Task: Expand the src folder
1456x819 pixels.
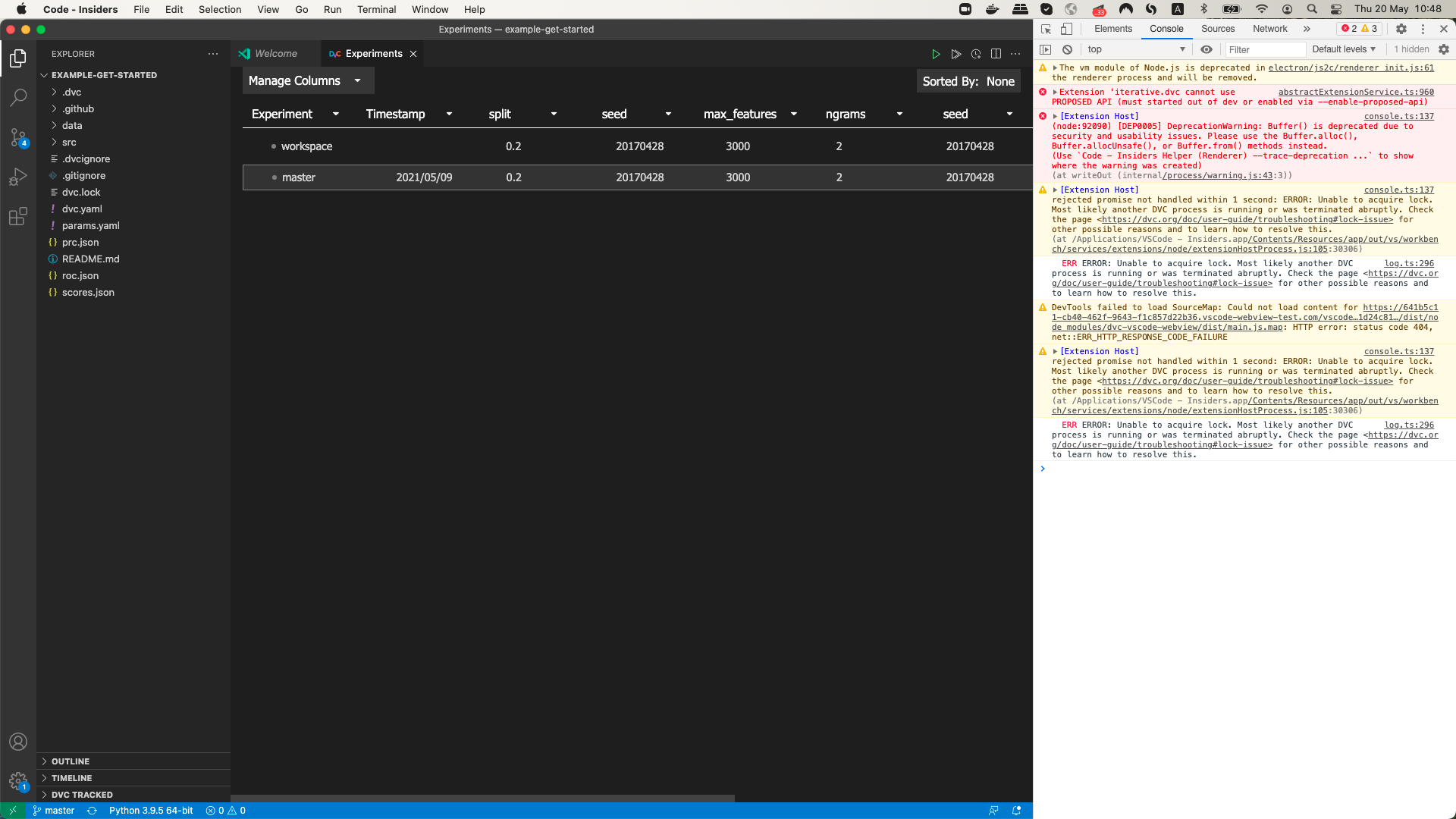Action: (69, 142)
